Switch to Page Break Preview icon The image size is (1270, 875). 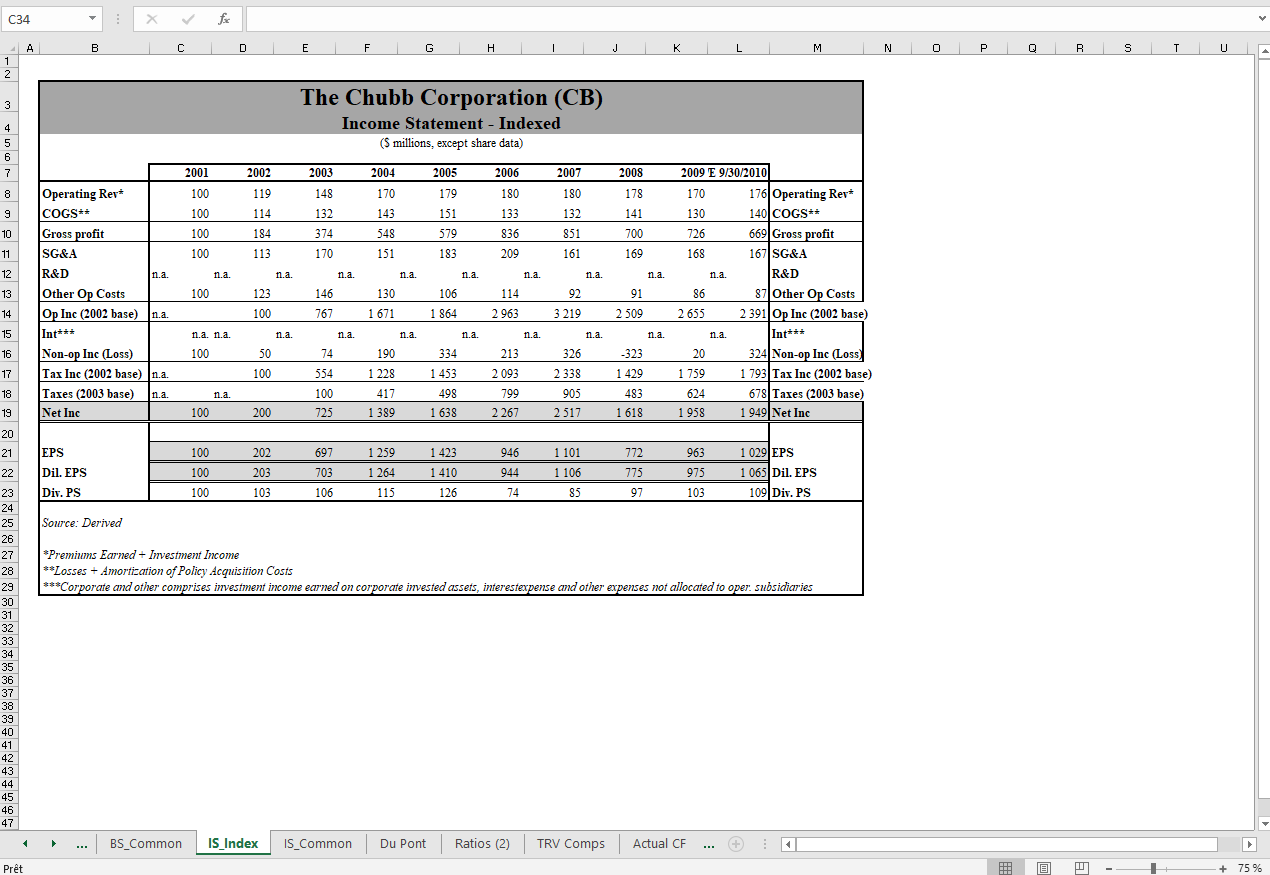1081,868
